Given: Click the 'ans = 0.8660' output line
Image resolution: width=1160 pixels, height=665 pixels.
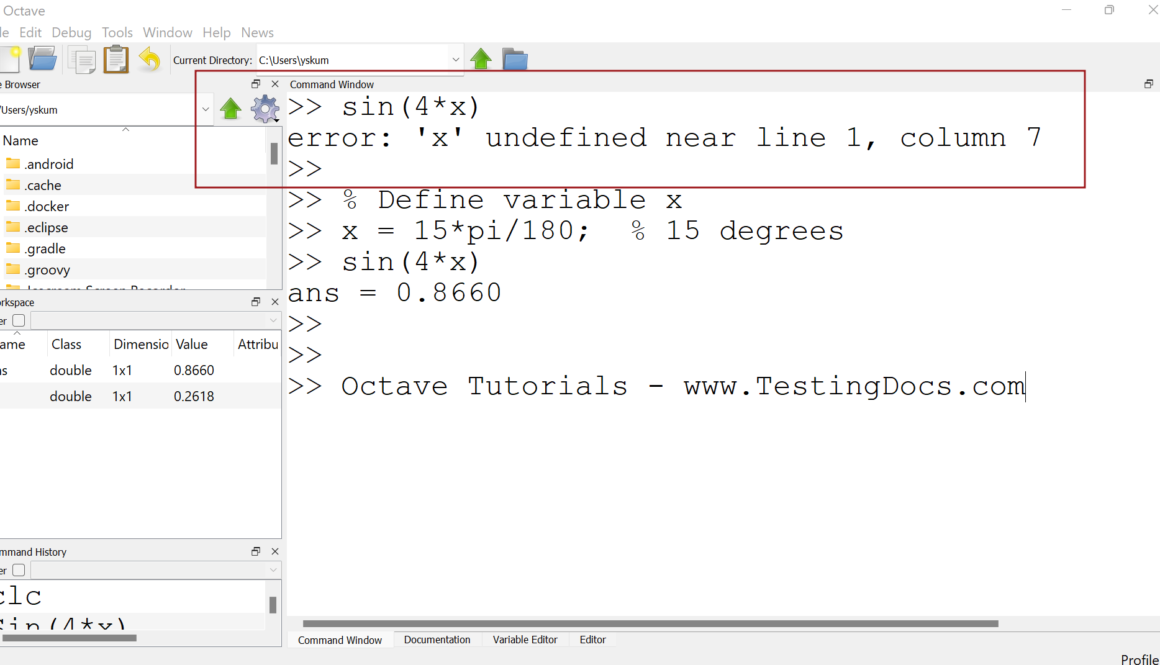Looking at the screenshot, I should (395, 293).
